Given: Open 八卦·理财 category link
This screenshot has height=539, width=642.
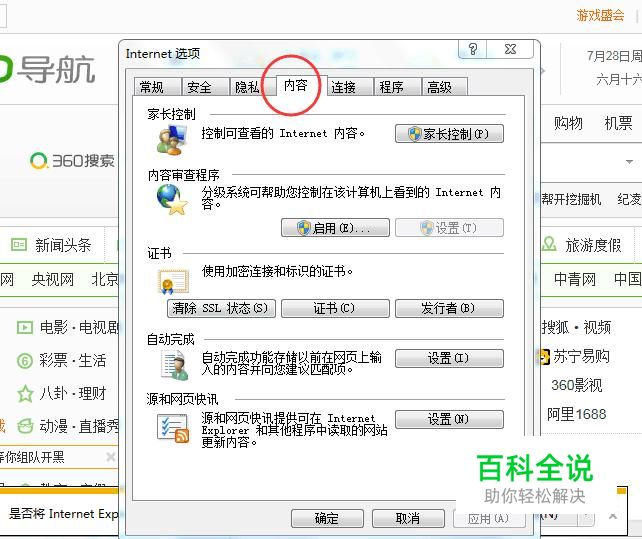Looking at the screenshot, I should coord(72,394).
